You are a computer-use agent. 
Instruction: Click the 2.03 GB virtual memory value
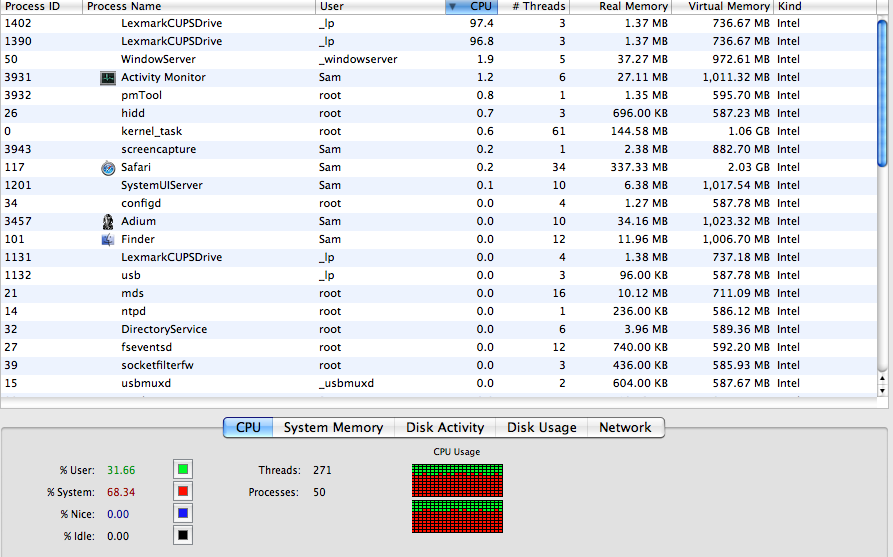point(748,167)
